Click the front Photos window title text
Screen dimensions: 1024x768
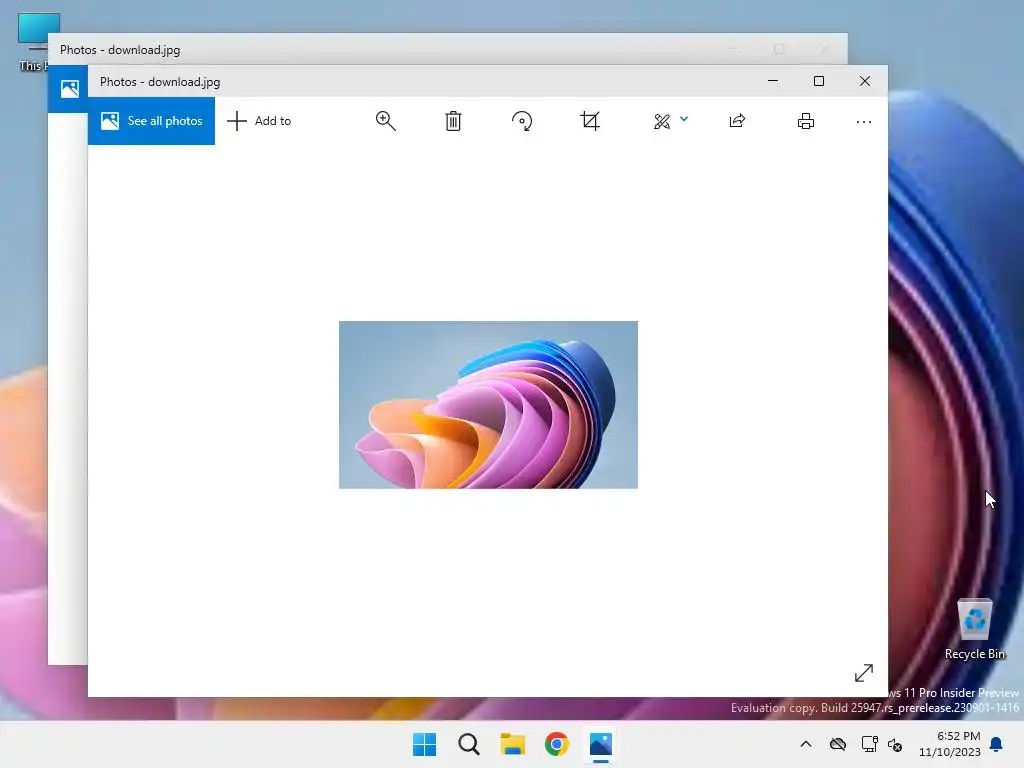point(160,82)
